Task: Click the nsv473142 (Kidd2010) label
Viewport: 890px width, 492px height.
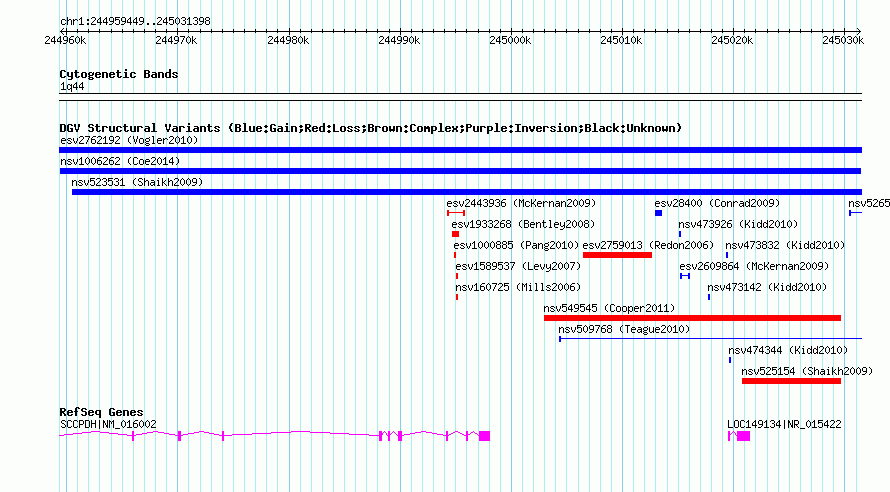Action: (x=767, y=287)
